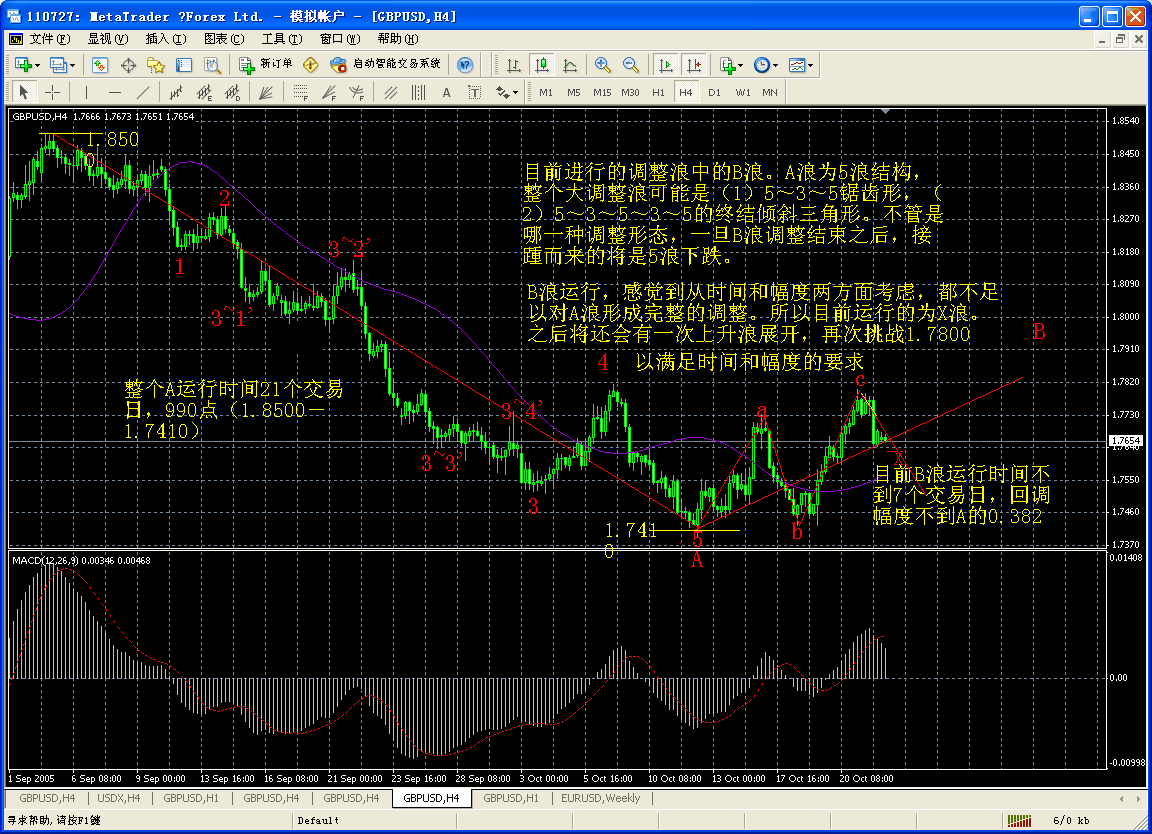The width and height of the screenshot is (1152, 834).
Task: Open the New Chart dropdown arrow
Action: click(37, 65)
